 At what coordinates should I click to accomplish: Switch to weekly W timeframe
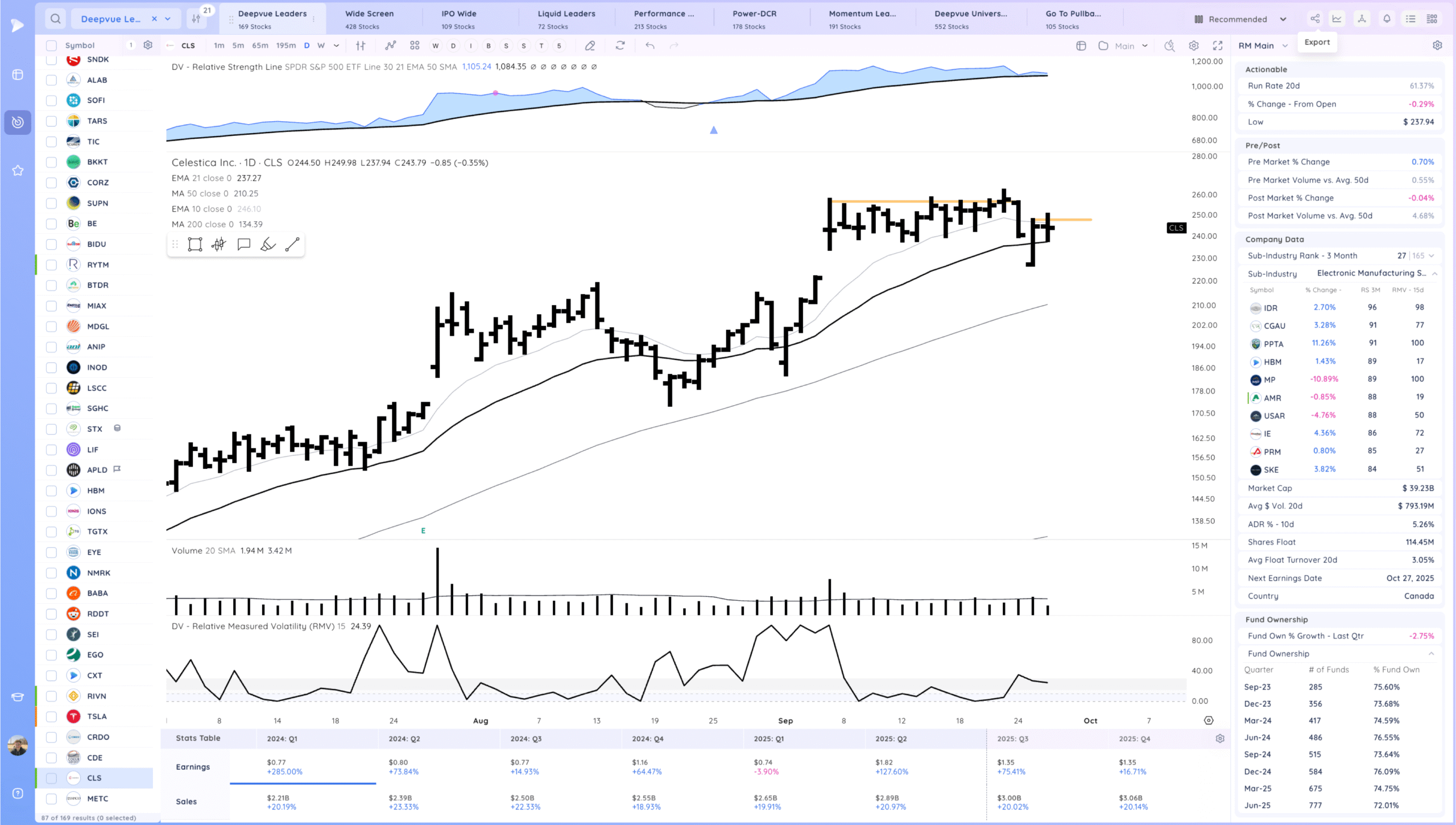click(321, 46)
